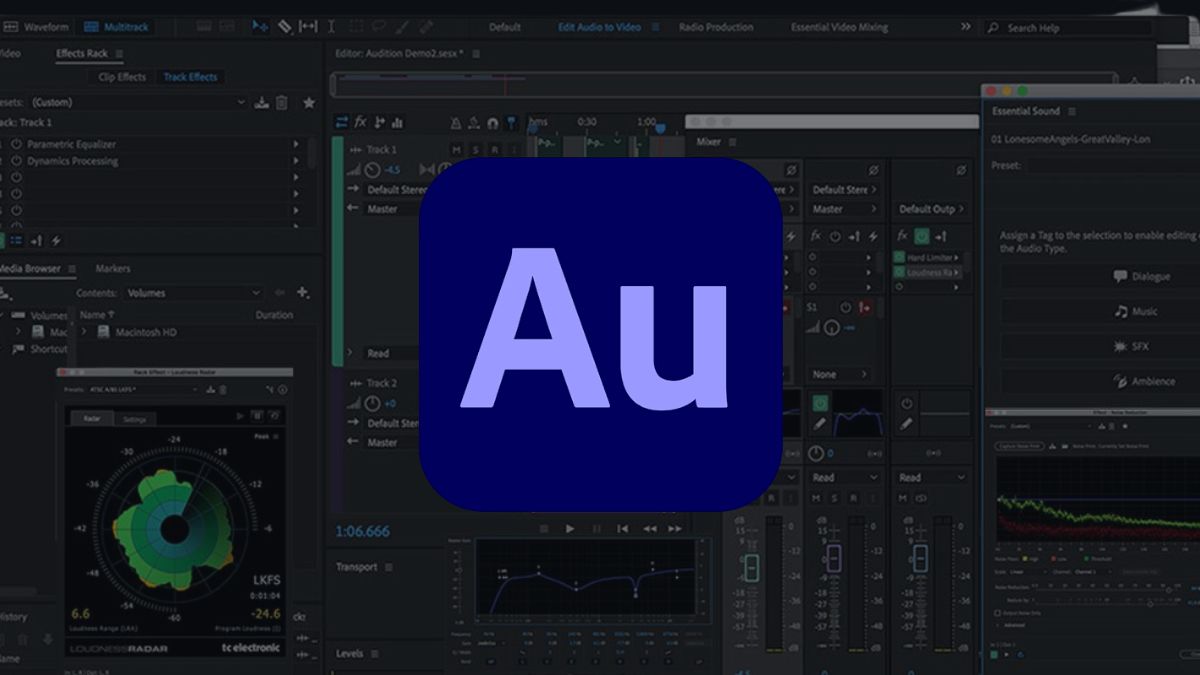Click the Track 2 volume knob

(373, 404)
